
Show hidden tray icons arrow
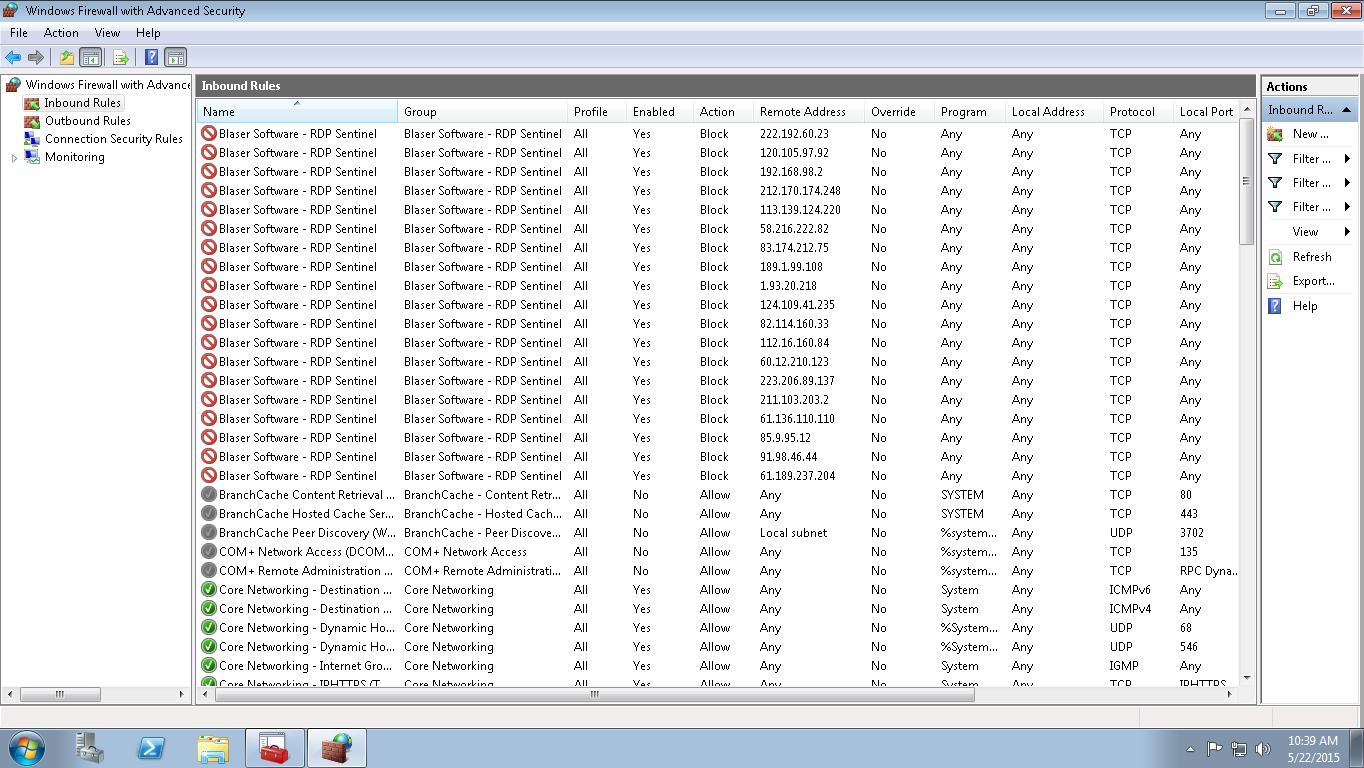pyautogui.click(x=1190, y=748)
